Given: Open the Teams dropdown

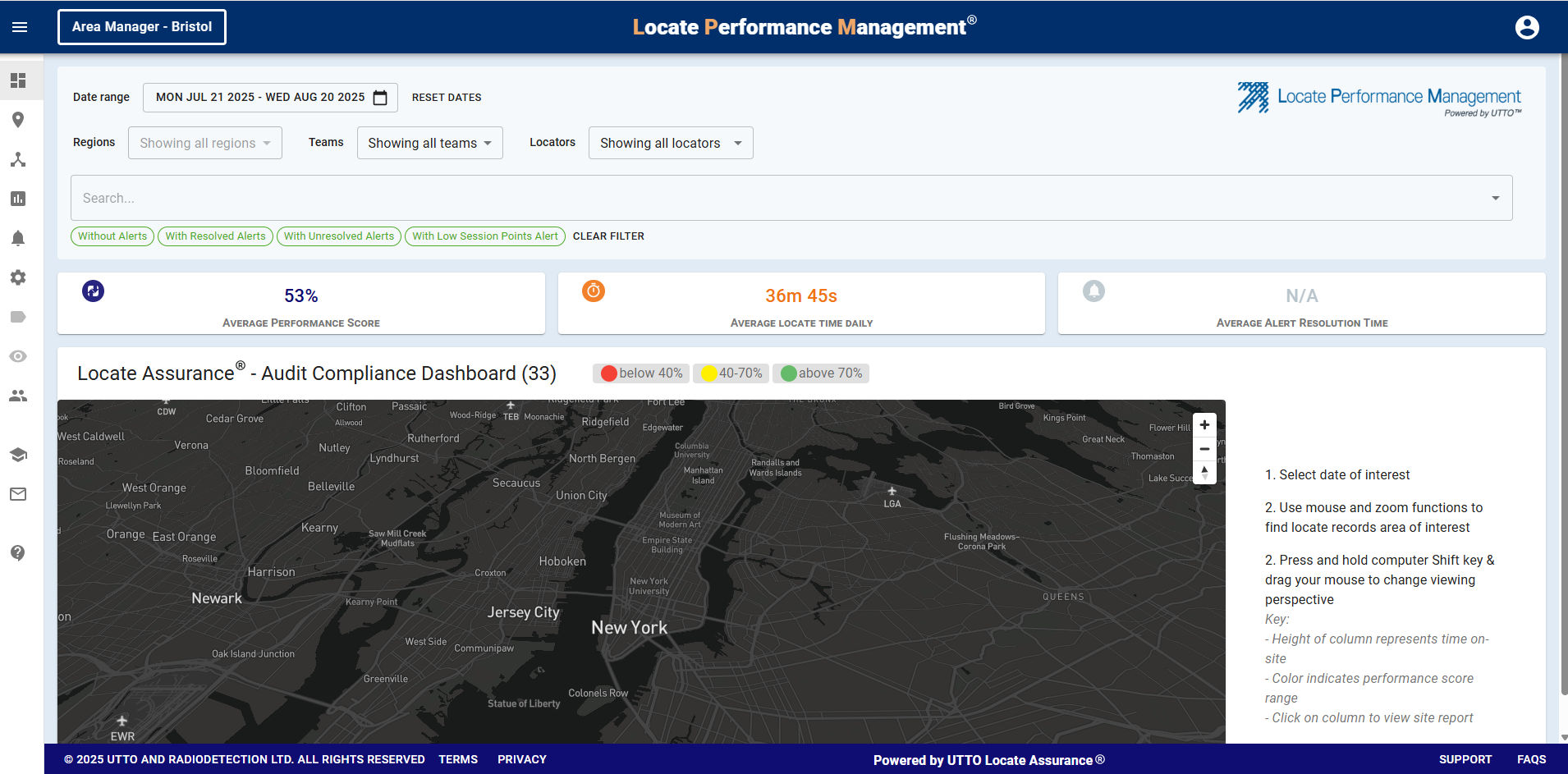Looking at the screenshot, I should click(x=430, y=143).
